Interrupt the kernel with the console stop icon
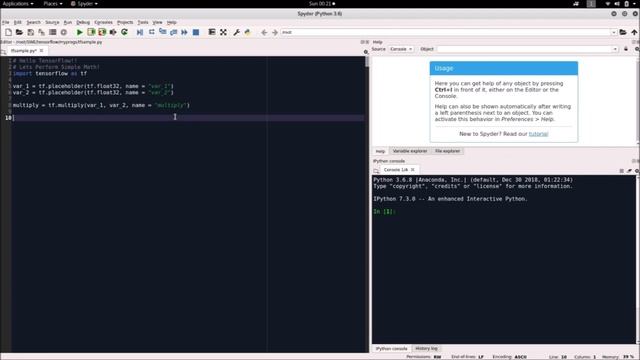640x360 pixels. point(621,171)
